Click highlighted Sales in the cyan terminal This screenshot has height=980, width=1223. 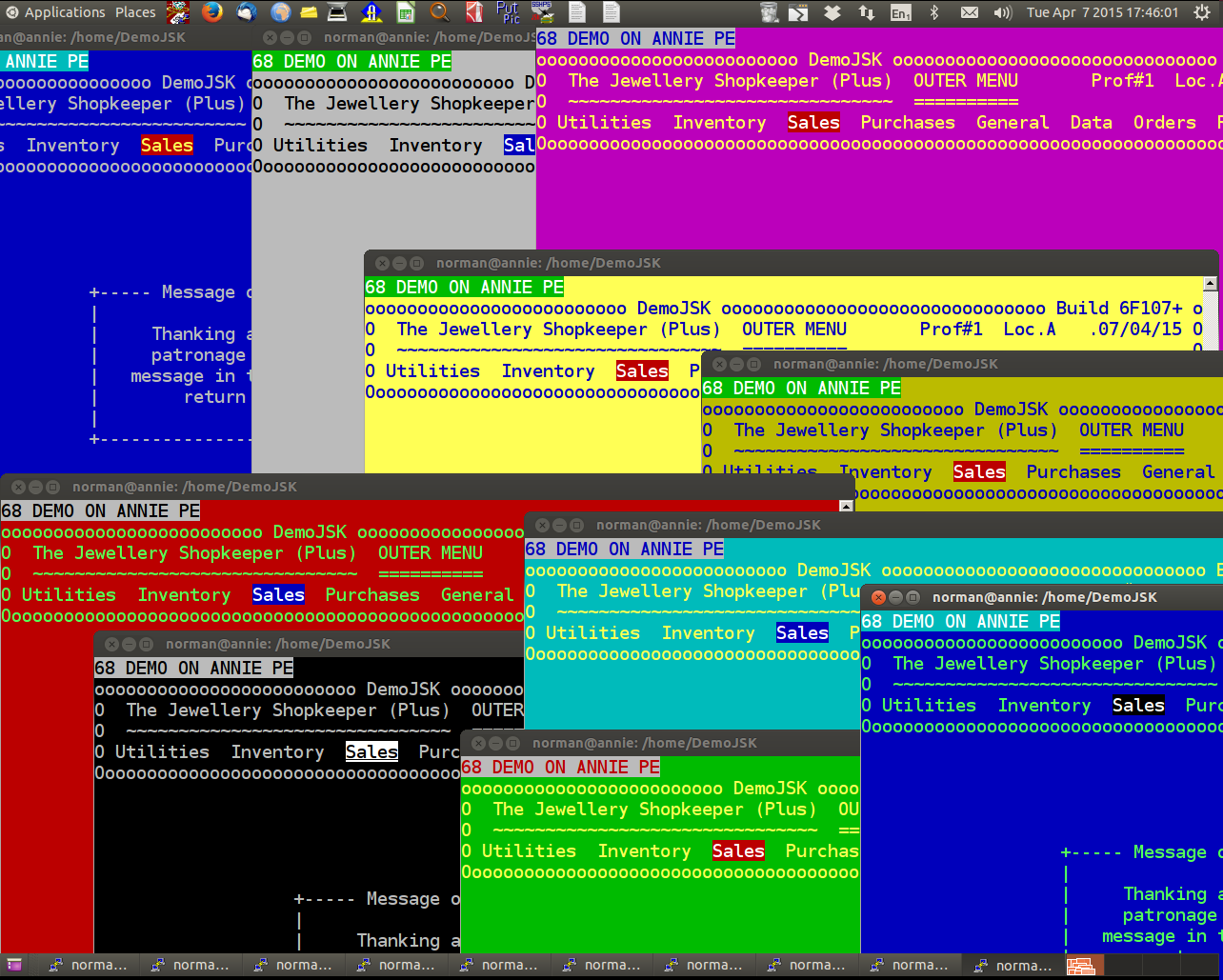[x=803, y=632]
